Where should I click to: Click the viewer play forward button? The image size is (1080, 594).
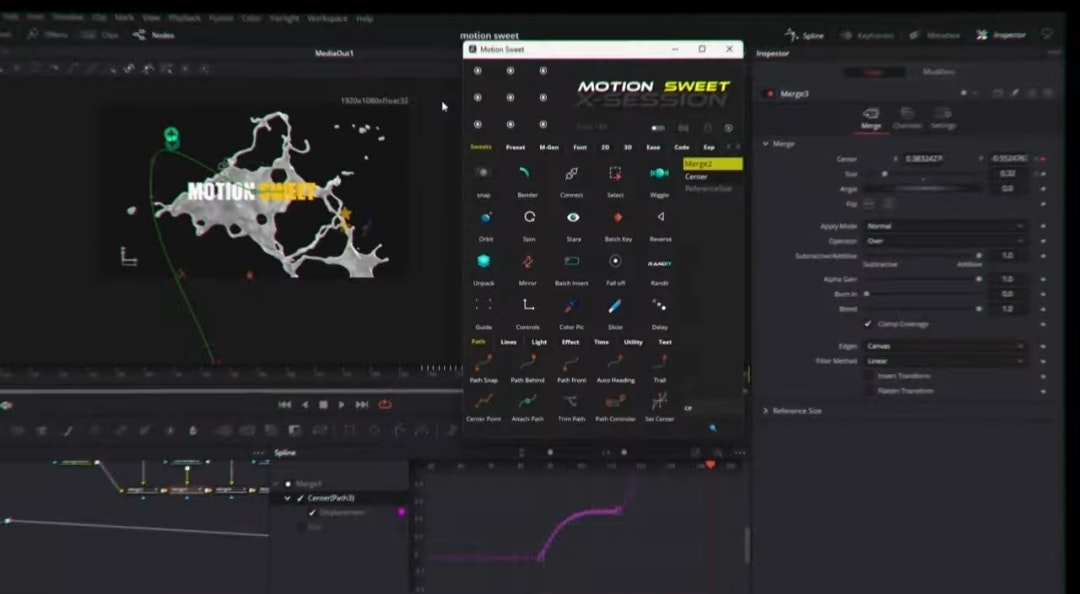pyautogui.click(x=342, y=405)
